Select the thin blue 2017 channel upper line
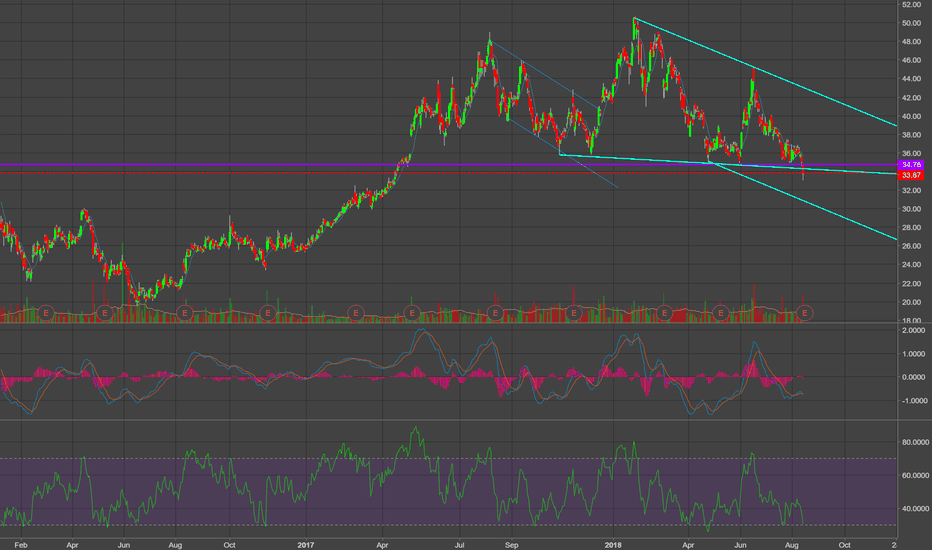The height and width of the screenshot is (550, 932). [544, 74]
